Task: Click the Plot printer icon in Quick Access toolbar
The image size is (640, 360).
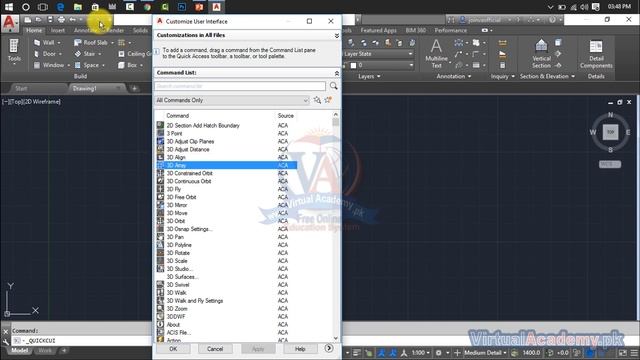Action: (61, 20)
